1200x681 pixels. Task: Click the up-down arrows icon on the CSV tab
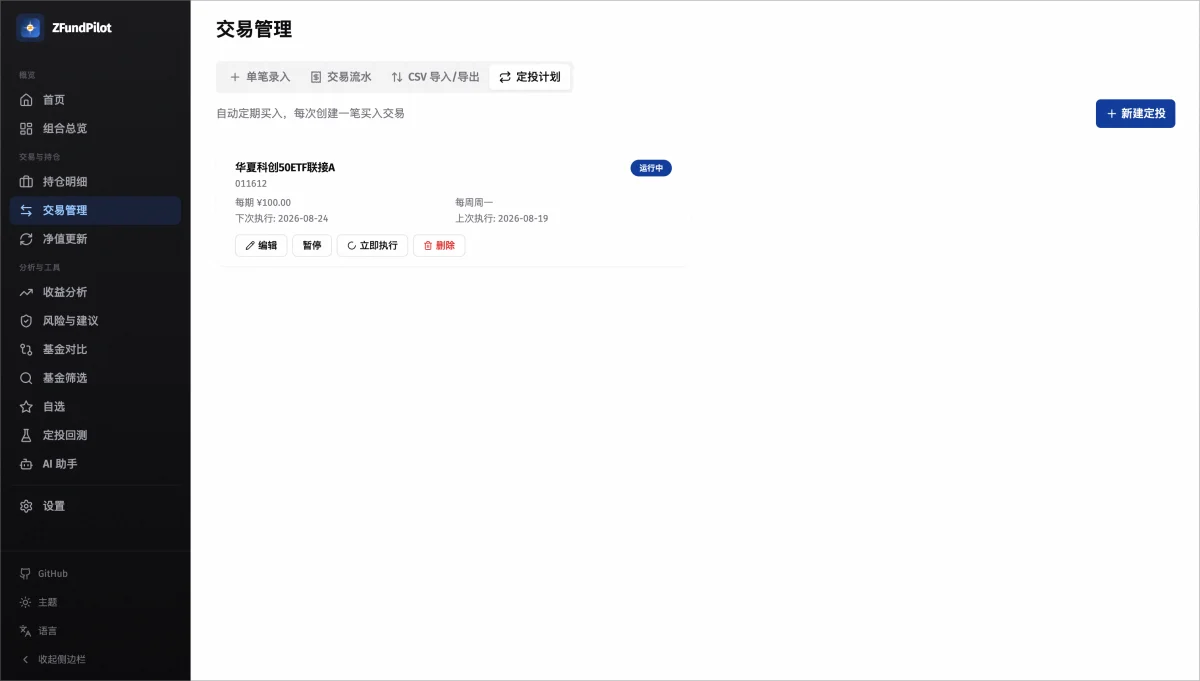[397, 77]
